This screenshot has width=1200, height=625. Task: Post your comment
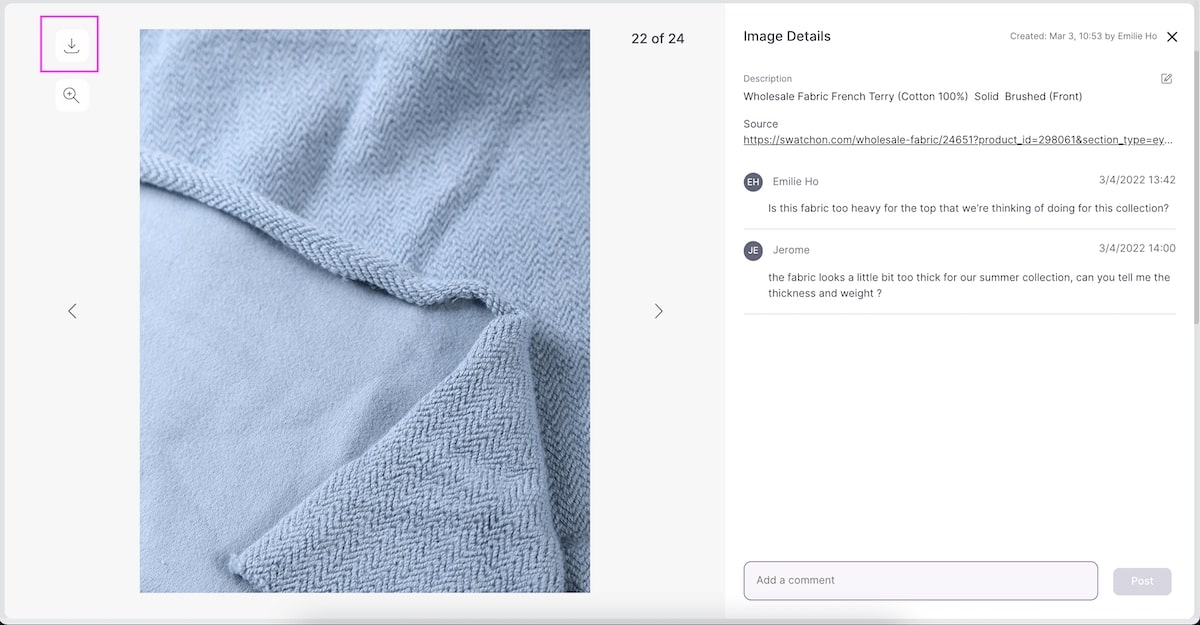coord(1141,581)
